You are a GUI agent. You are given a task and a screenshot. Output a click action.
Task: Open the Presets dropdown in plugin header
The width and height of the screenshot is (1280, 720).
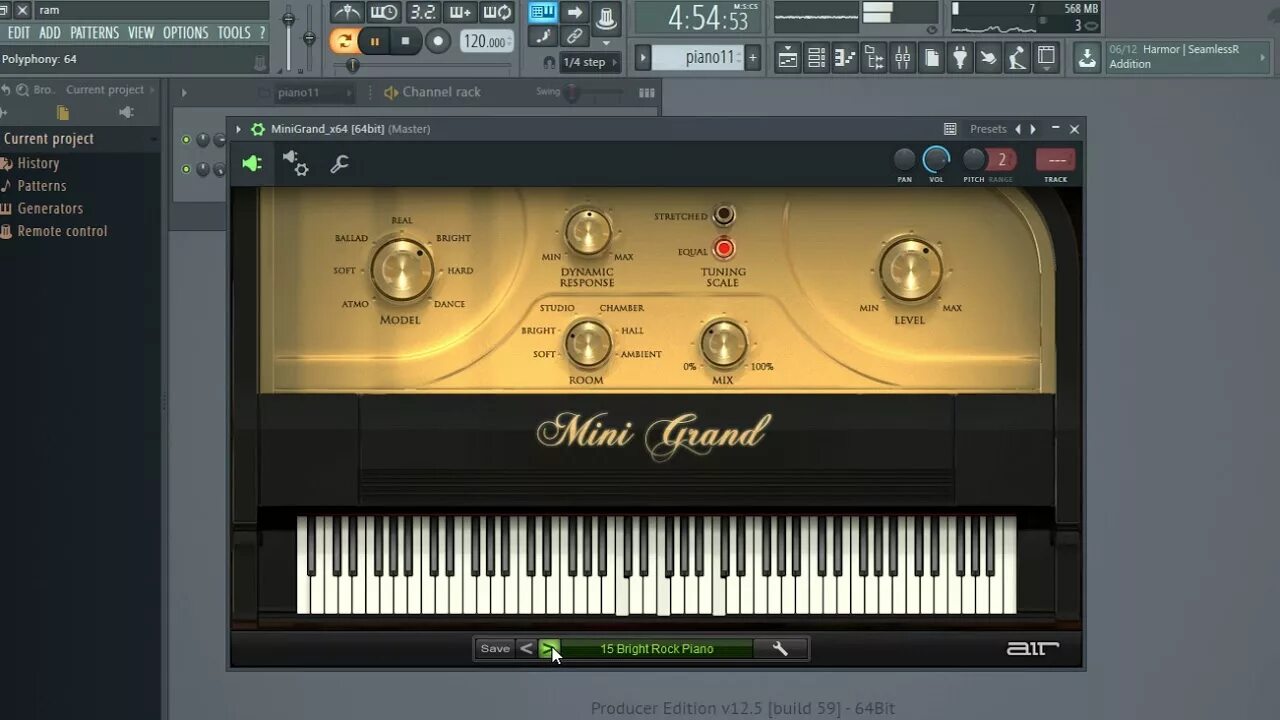pos(987,129)
